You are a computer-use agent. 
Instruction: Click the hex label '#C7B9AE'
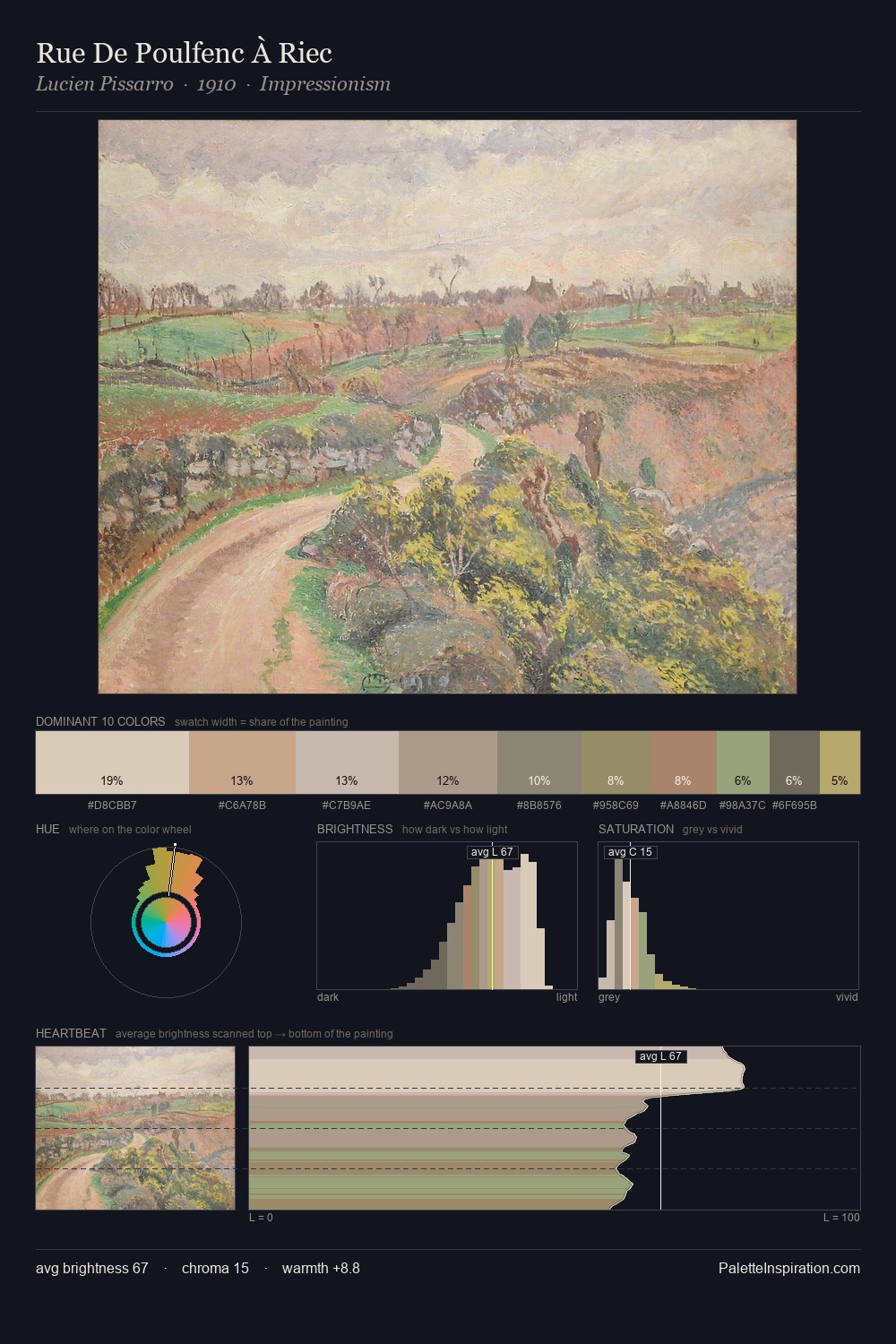[347, 805]
